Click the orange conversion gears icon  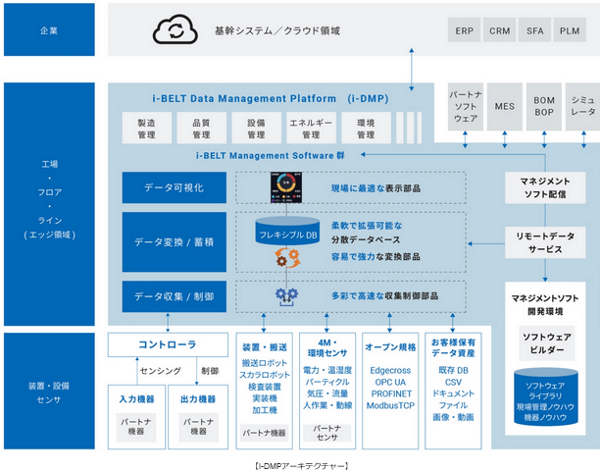pyautogui.click(x=288, y=258)
